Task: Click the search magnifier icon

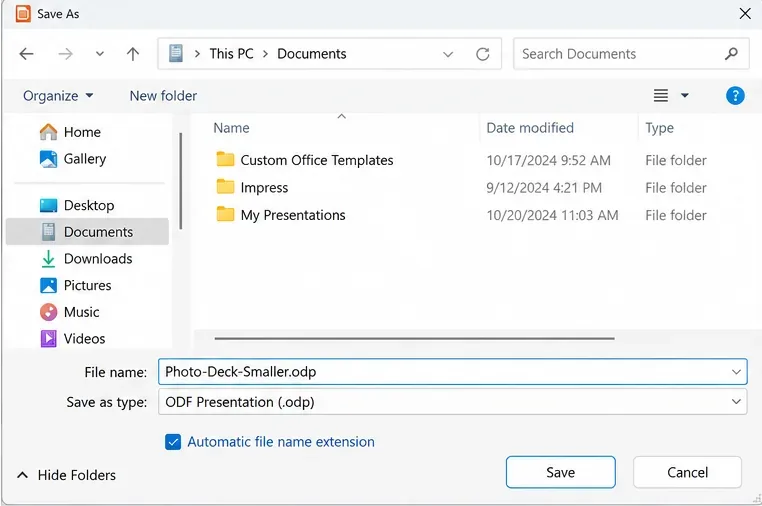Action: [x=731, y=53]
